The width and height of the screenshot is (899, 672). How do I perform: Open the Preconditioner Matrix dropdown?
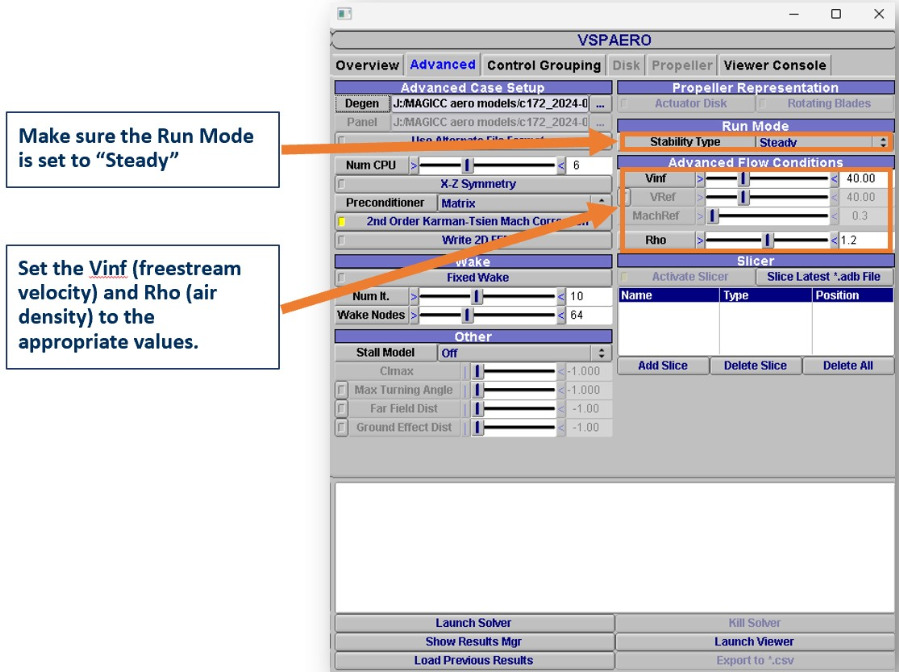click(x=523, y=203)
